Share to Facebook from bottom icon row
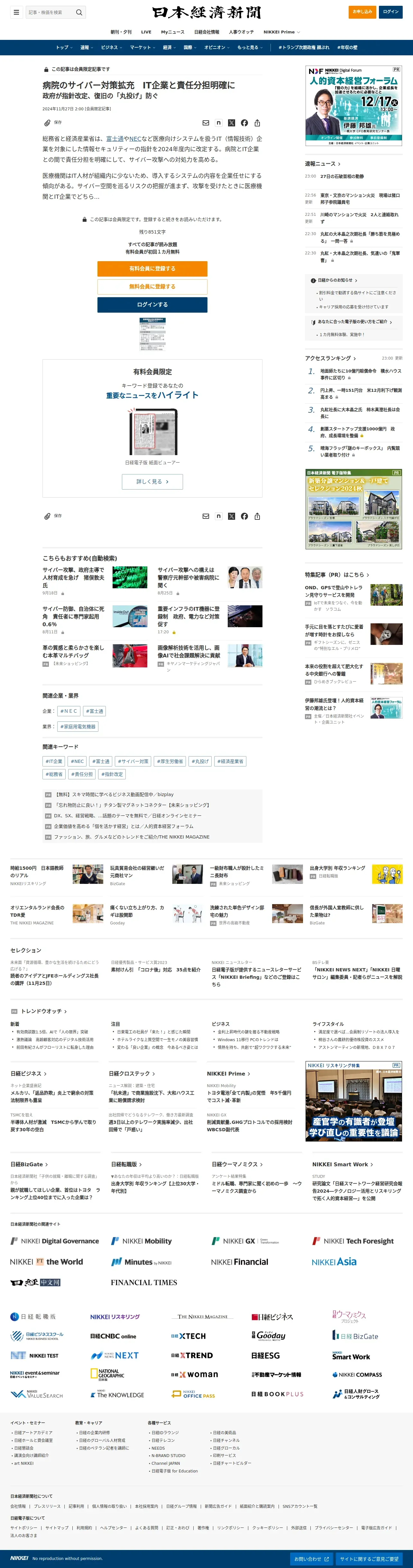 point(244,516)
